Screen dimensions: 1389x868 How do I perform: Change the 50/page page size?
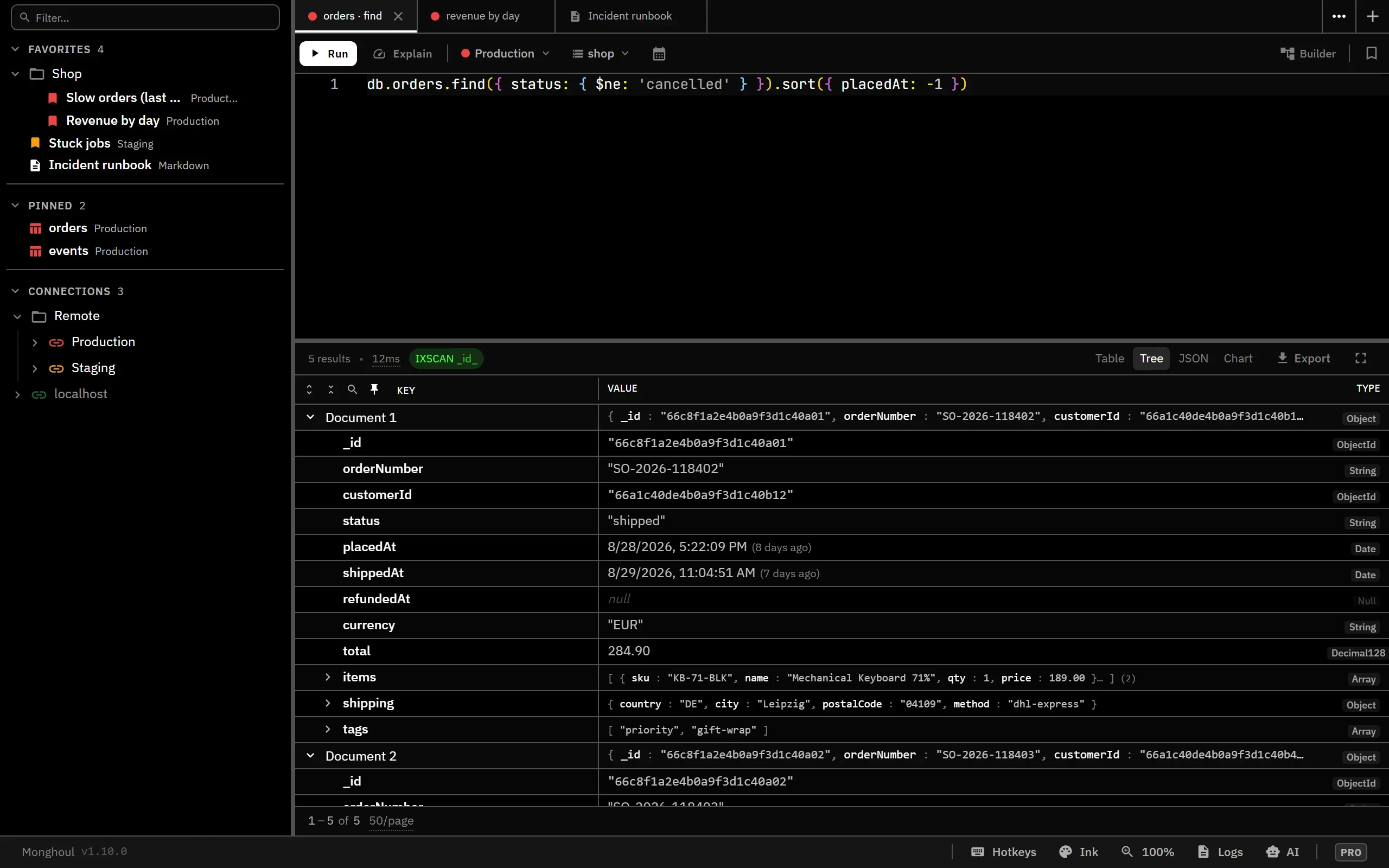point(391,820)
